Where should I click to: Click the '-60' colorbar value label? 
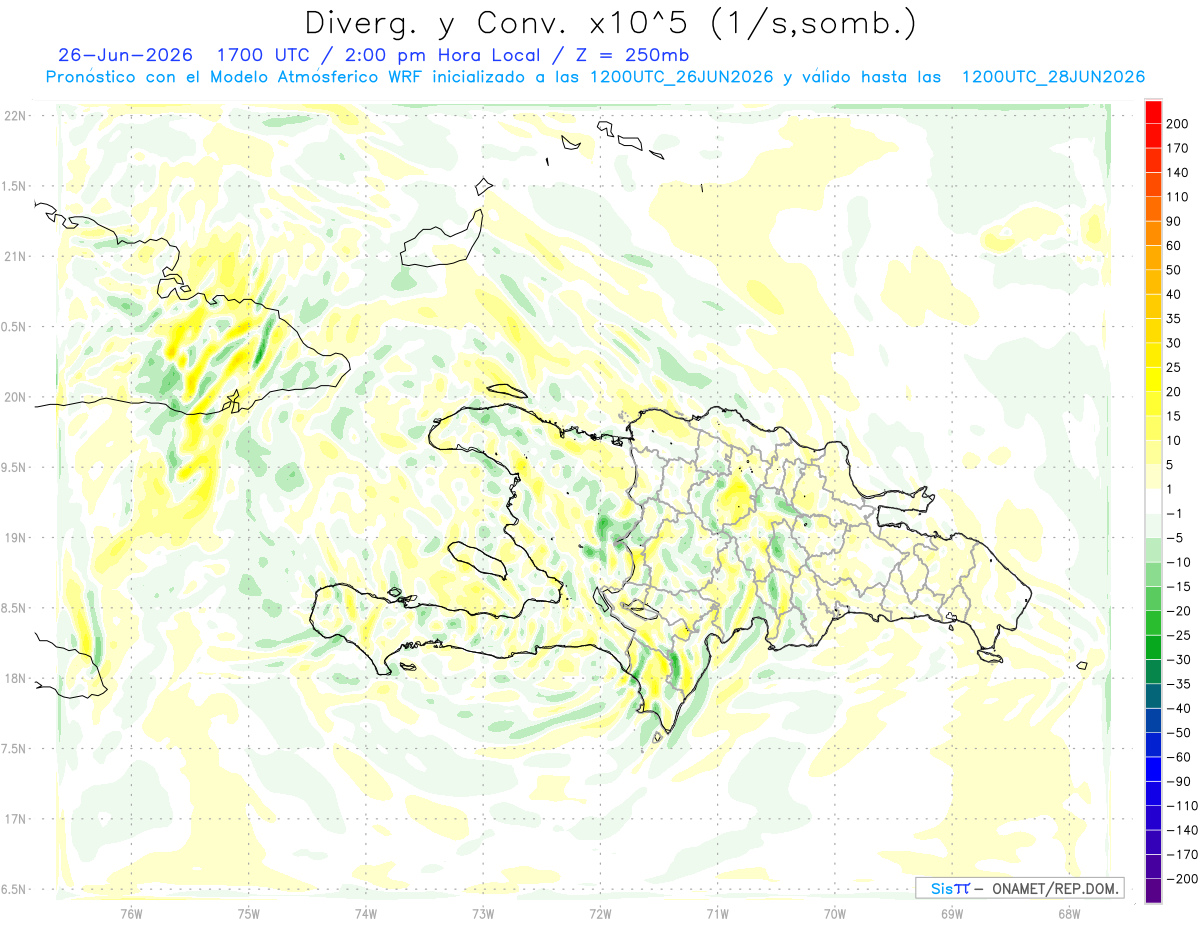coord(1178,757)
